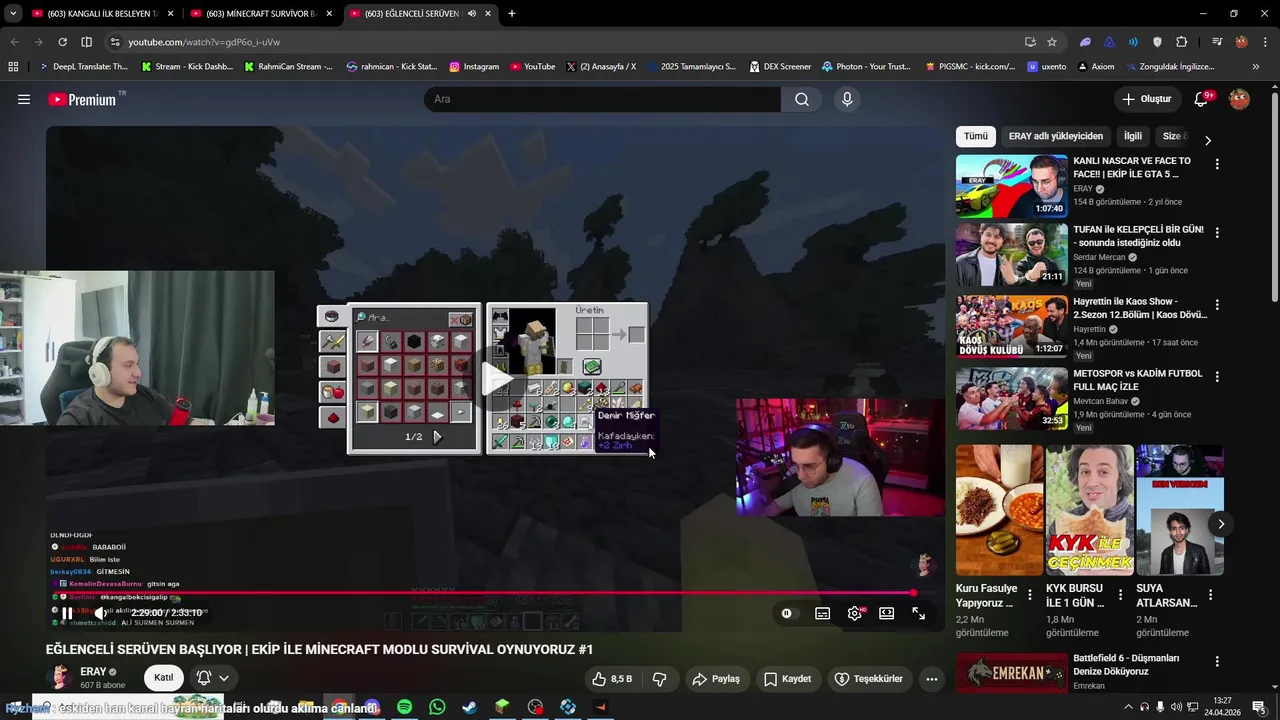This screenshot has width=1280, height=720.
Task: Bookmark this page with the star
Action: click(1052, 42)
